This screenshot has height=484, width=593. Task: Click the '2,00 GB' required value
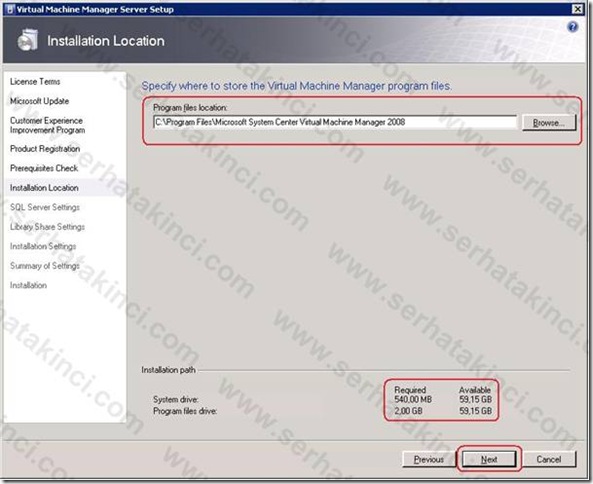coord(408,411)
